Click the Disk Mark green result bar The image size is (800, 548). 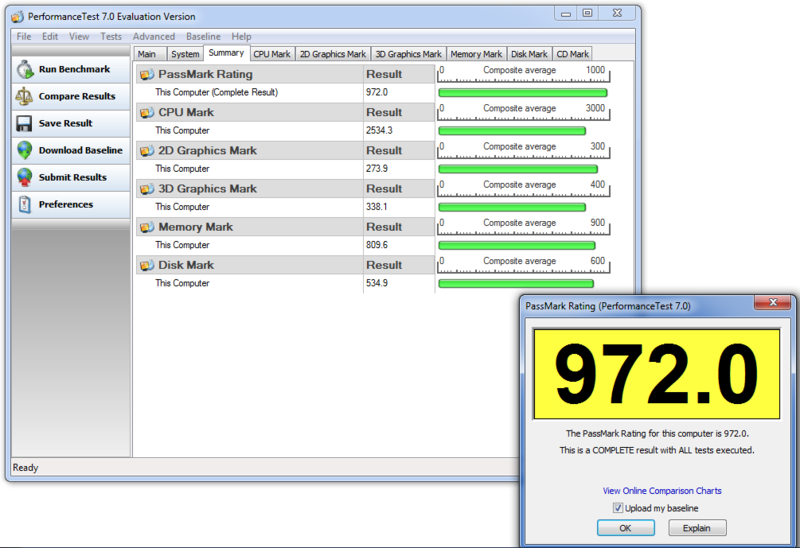click(516, 284)
